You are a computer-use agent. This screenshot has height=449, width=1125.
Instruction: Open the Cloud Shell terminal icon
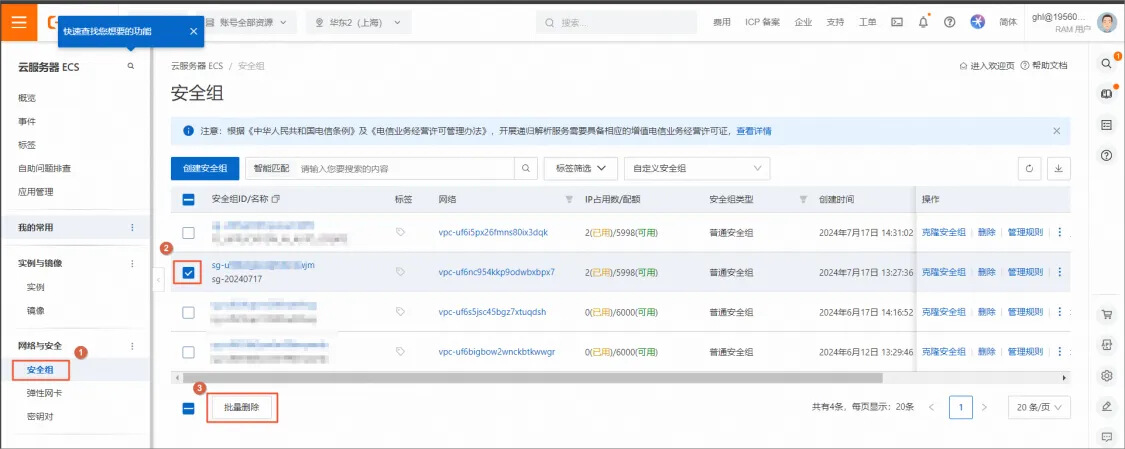pyautogui.click(x=897, y=22)
